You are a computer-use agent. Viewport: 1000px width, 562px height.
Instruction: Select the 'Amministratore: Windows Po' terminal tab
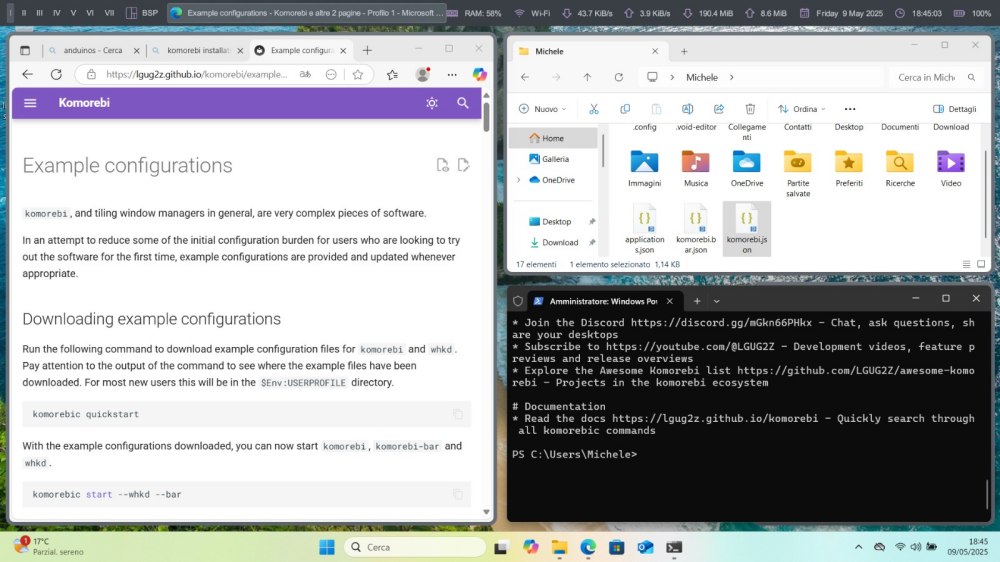tap(603, 301)
